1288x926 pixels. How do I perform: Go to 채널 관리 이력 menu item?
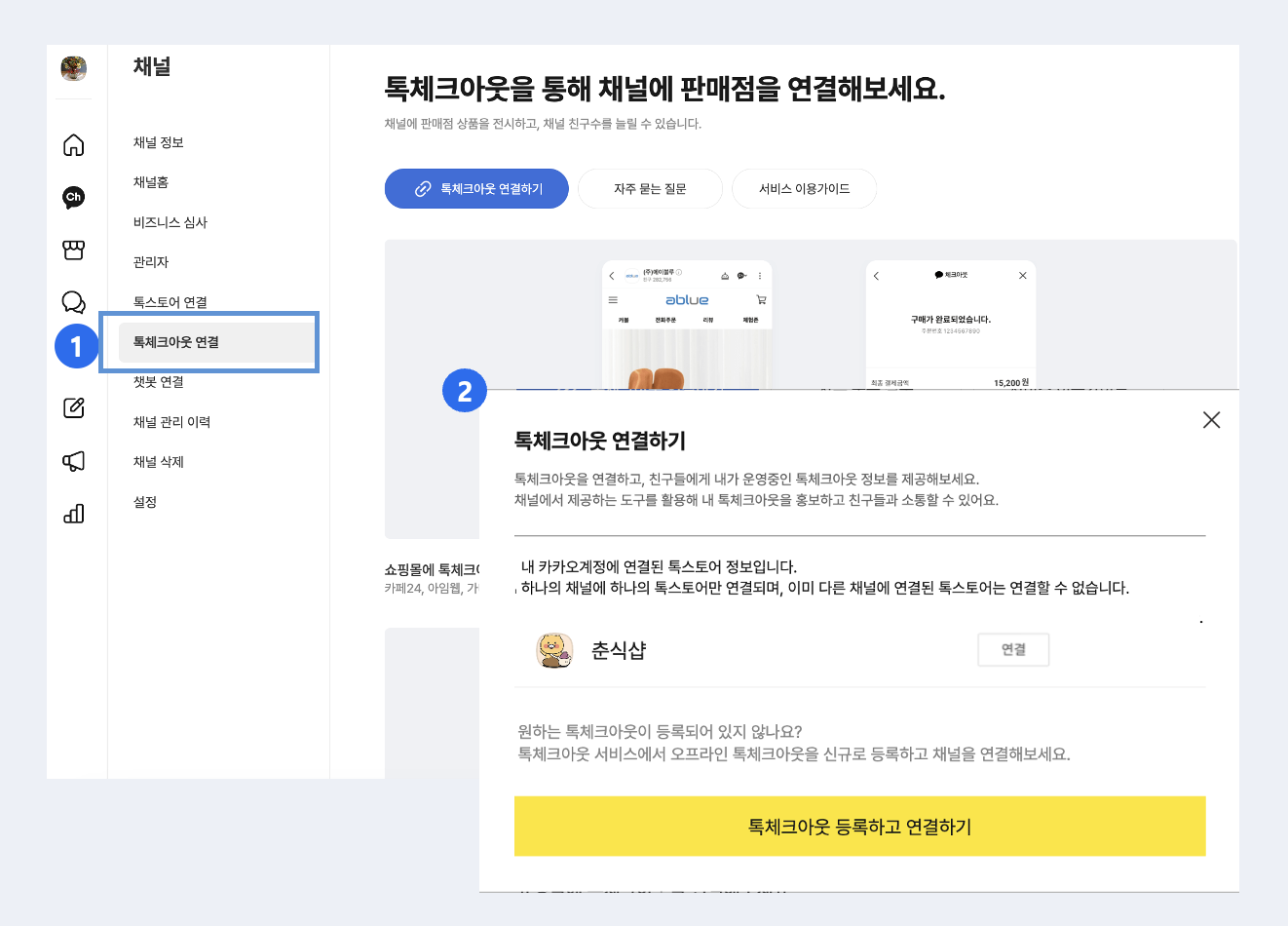[171, 422]
